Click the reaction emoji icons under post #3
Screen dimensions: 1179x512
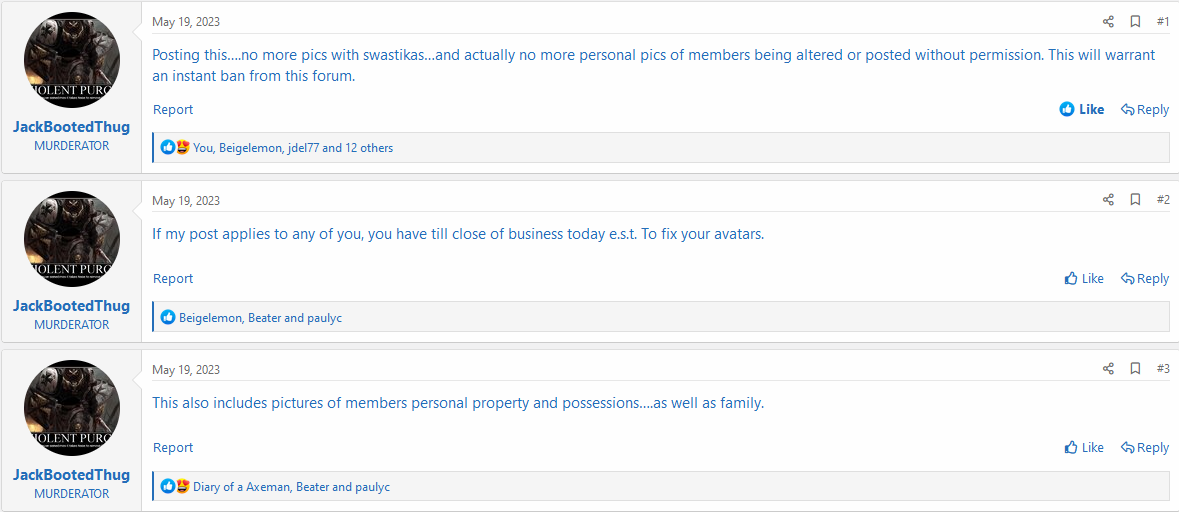click(175, 486)
